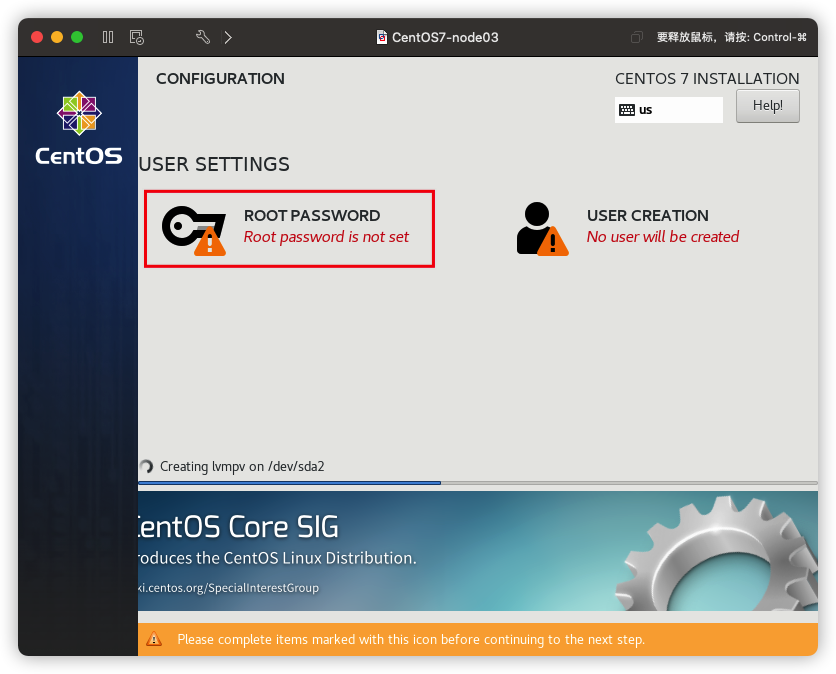The width and height of the screenshot is (836, 674).
Task: Open virtual machine settings via the wrench icon
Action: pos(203,37)
